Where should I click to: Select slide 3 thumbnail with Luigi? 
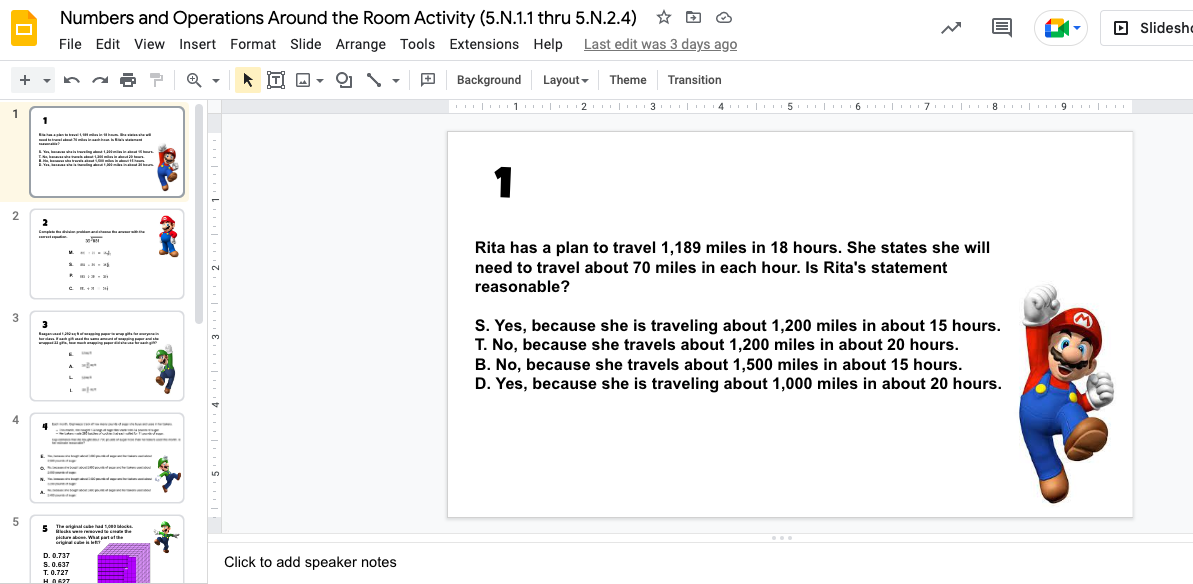107,356
